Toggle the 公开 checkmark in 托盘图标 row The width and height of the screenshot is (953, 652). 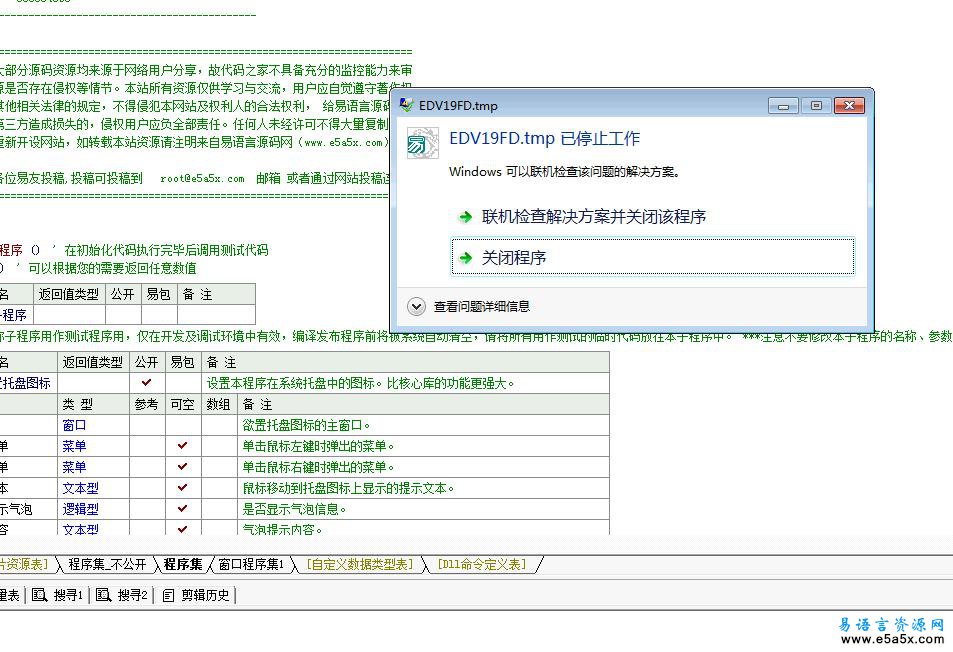[x=146, y=383]
